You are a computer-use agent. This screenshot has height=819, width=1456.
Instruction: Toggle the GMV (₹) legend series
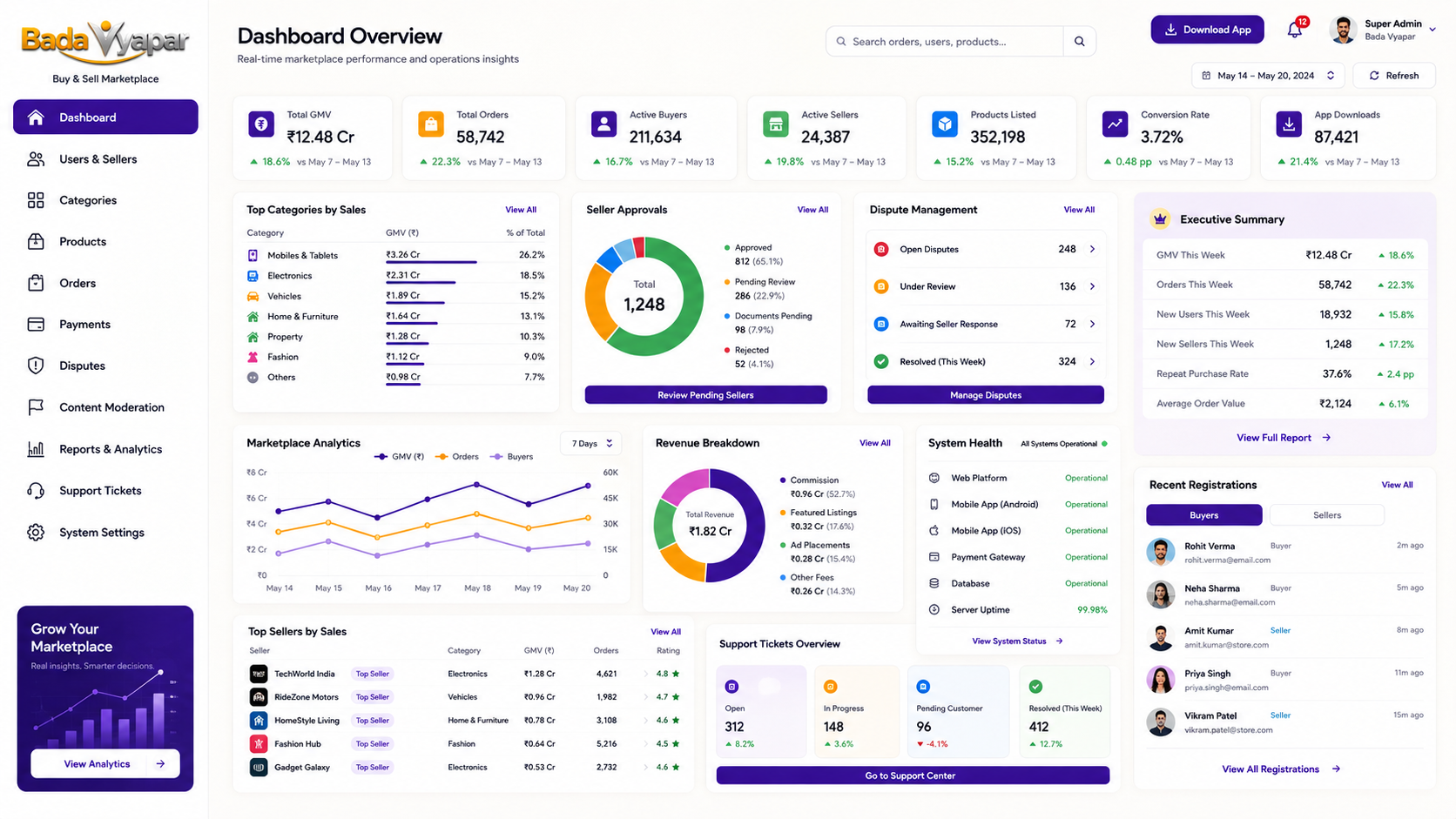[400, 456]
